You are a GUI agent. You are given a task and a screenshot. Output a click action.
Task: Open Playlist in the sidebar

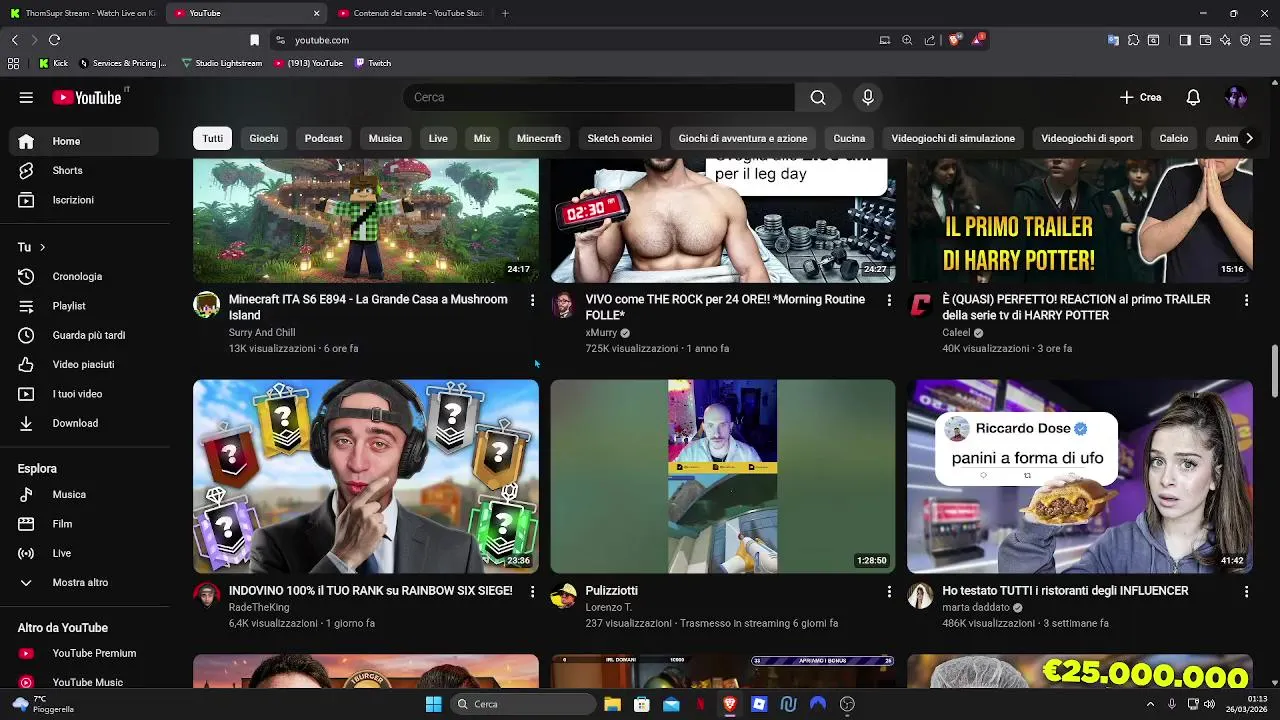[x=84, y=306]
